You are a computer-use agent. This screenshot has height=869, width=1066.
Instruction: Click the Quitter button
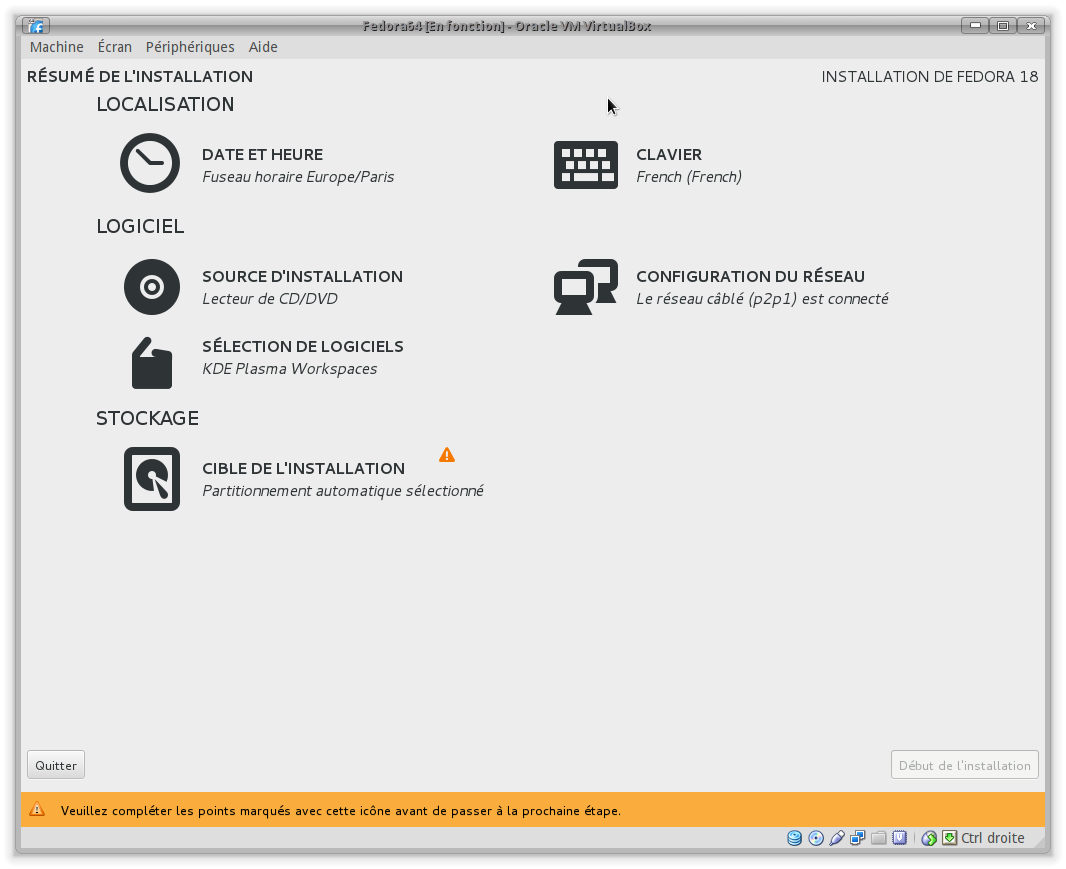[x=56, y=765]
